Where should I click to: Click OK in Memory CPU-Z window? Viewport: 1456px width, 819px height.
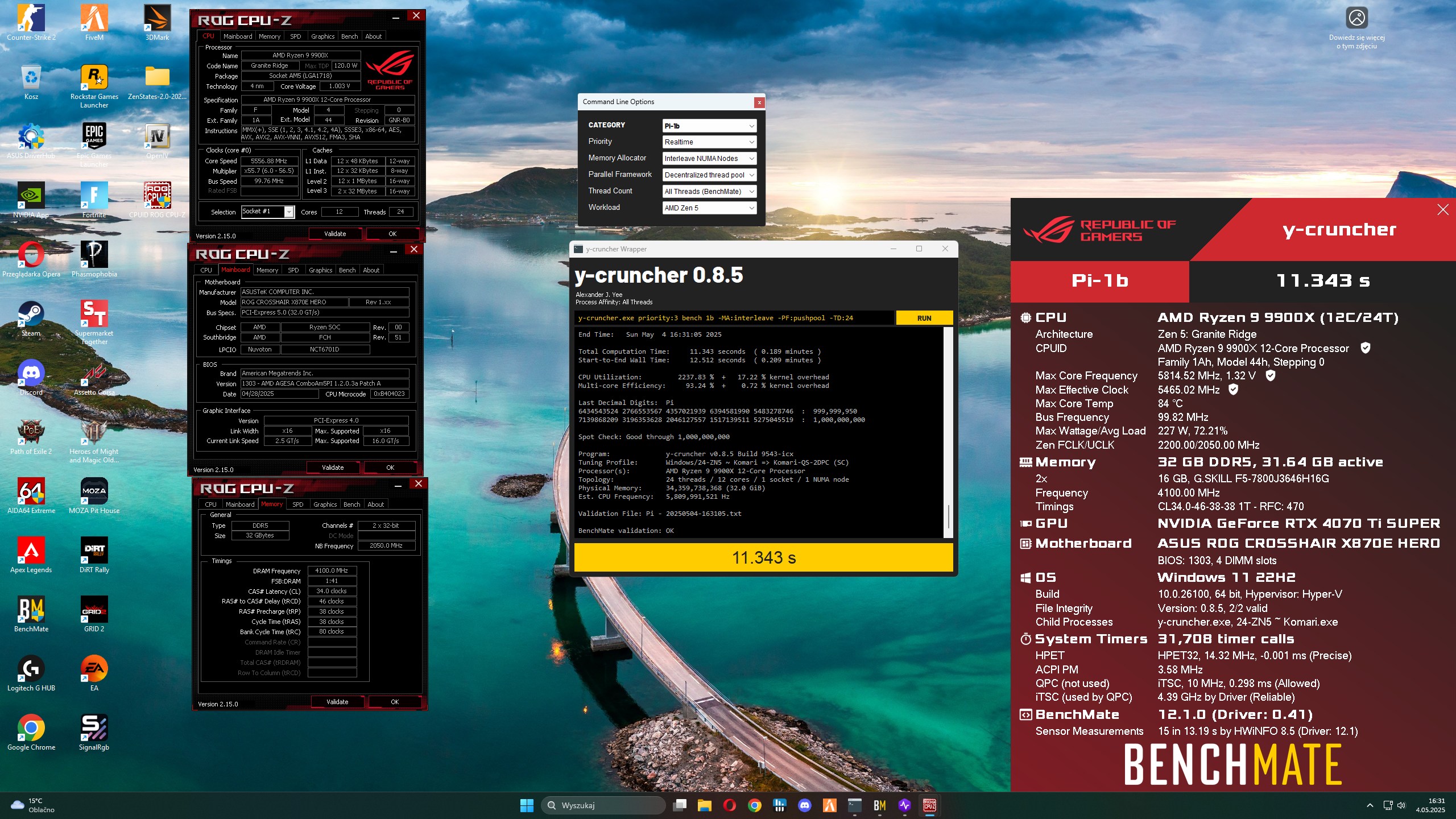click(x=395, y=702)
